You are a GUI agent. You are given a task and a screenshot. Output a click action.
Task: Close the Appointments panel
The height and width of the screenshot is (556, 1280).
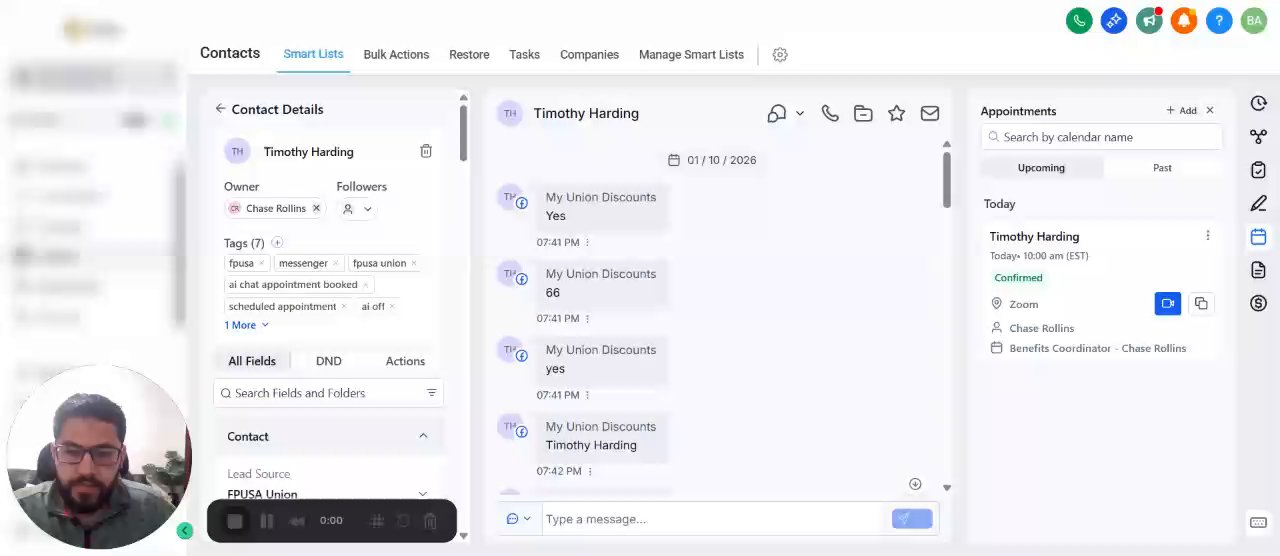[1210, 111]
